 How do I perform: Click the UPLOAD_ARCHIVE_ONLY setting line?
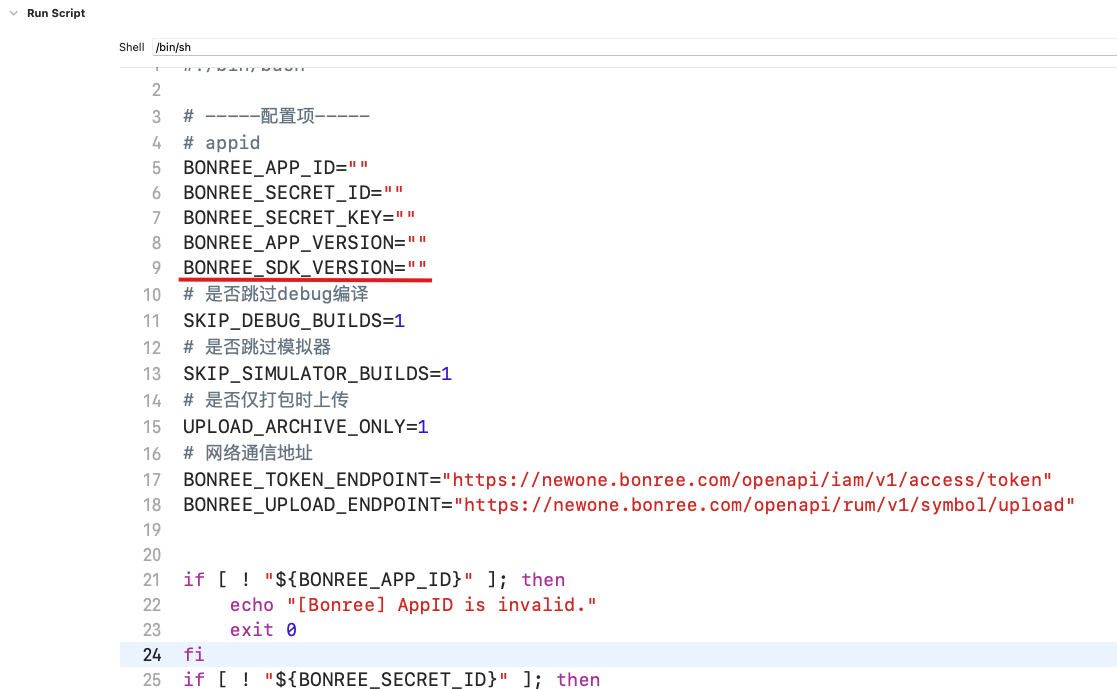point(305,427)
